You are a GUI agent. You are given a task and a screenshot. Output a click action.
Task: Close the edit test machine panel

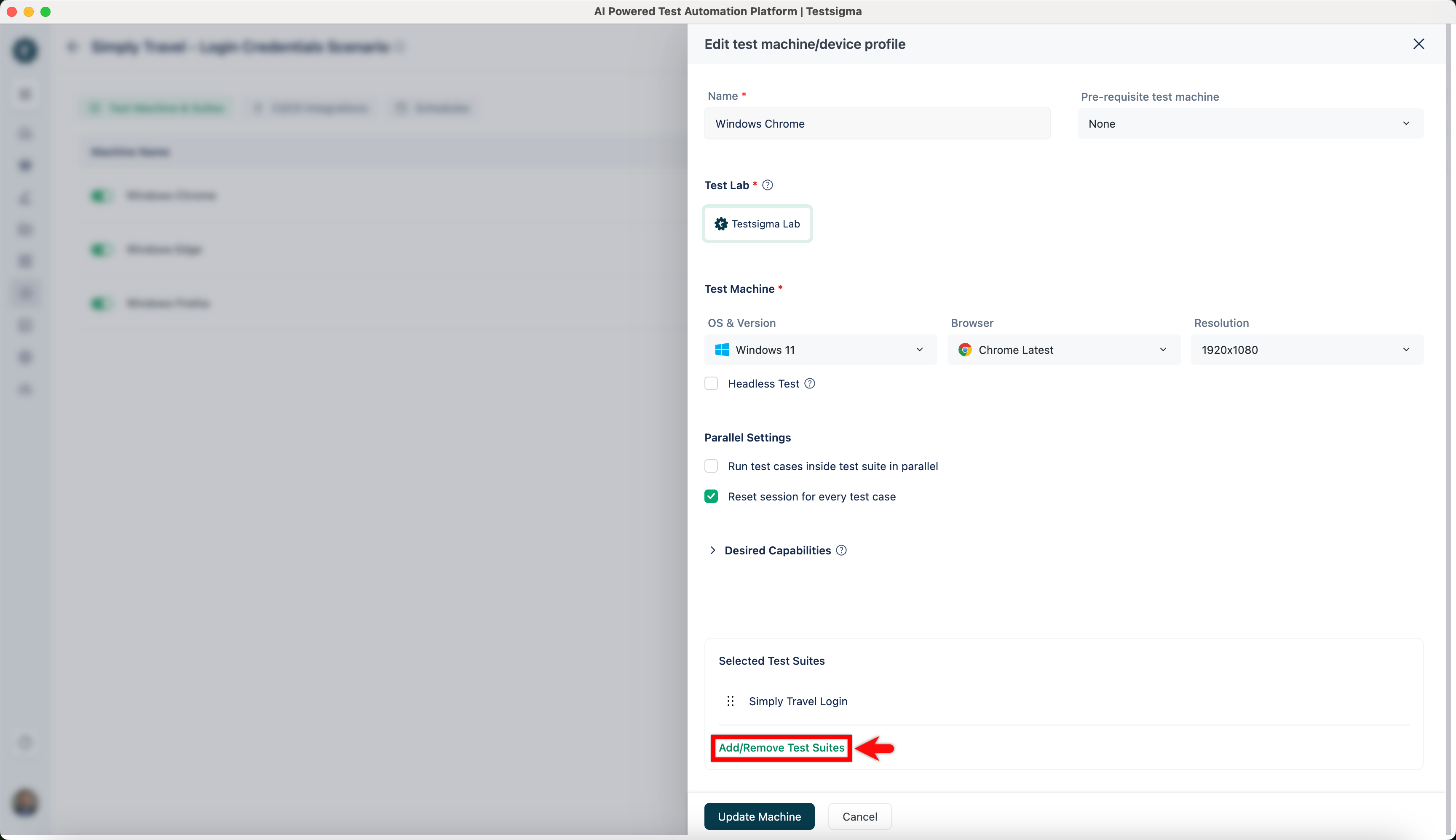(1419, 44)
